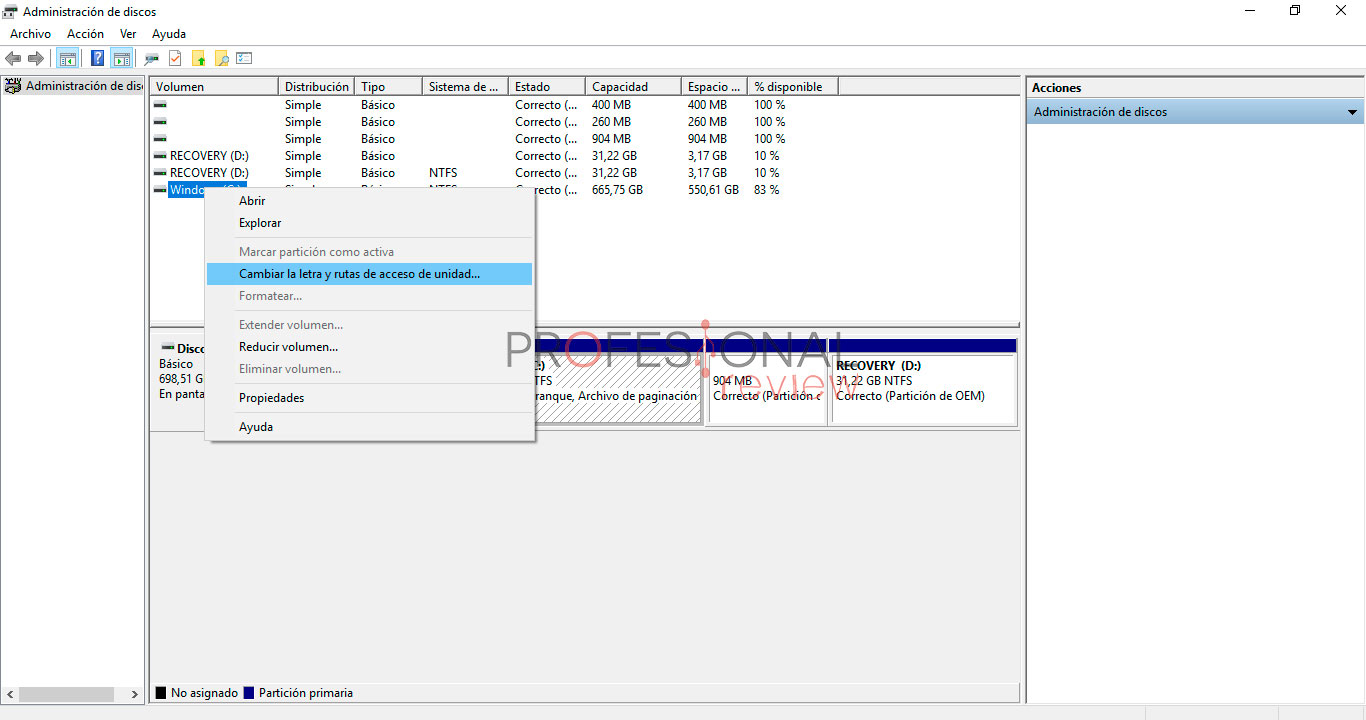This screenshot has width=1366, height=720.
Task: Choose Ayuda at the bottom of the context menu
Action: pos(369,427)
